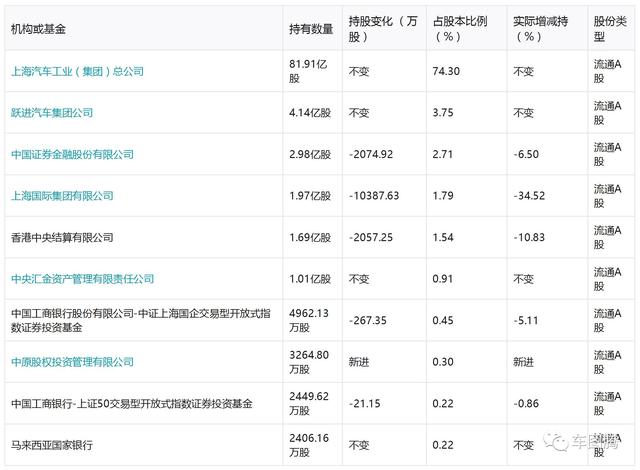The width and height of the screenshot is (640, 470).
Task: Click the -267.35 share change cell
Action: click(367, 320)
